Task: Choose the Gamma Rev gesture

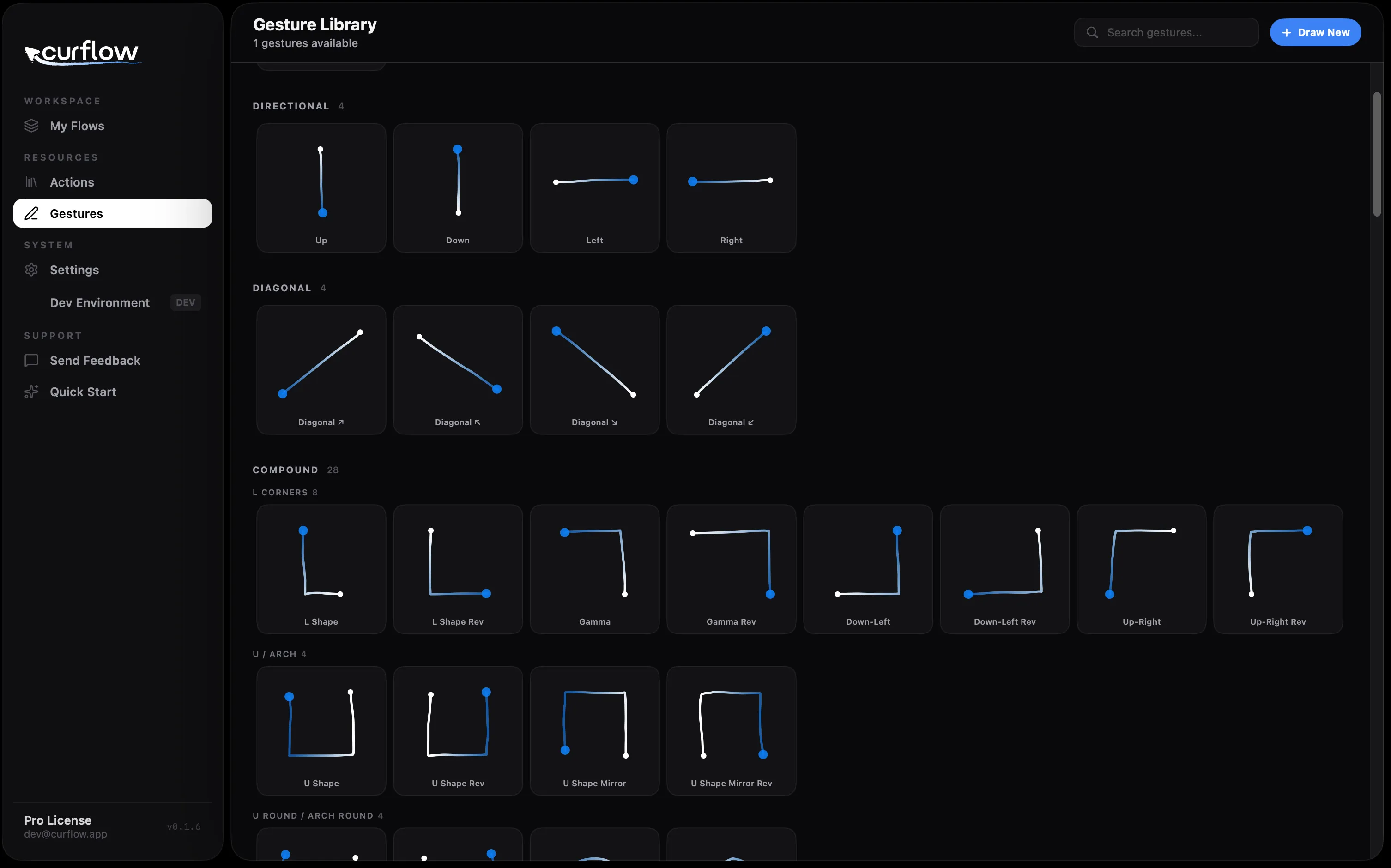Action: (731, 569)
